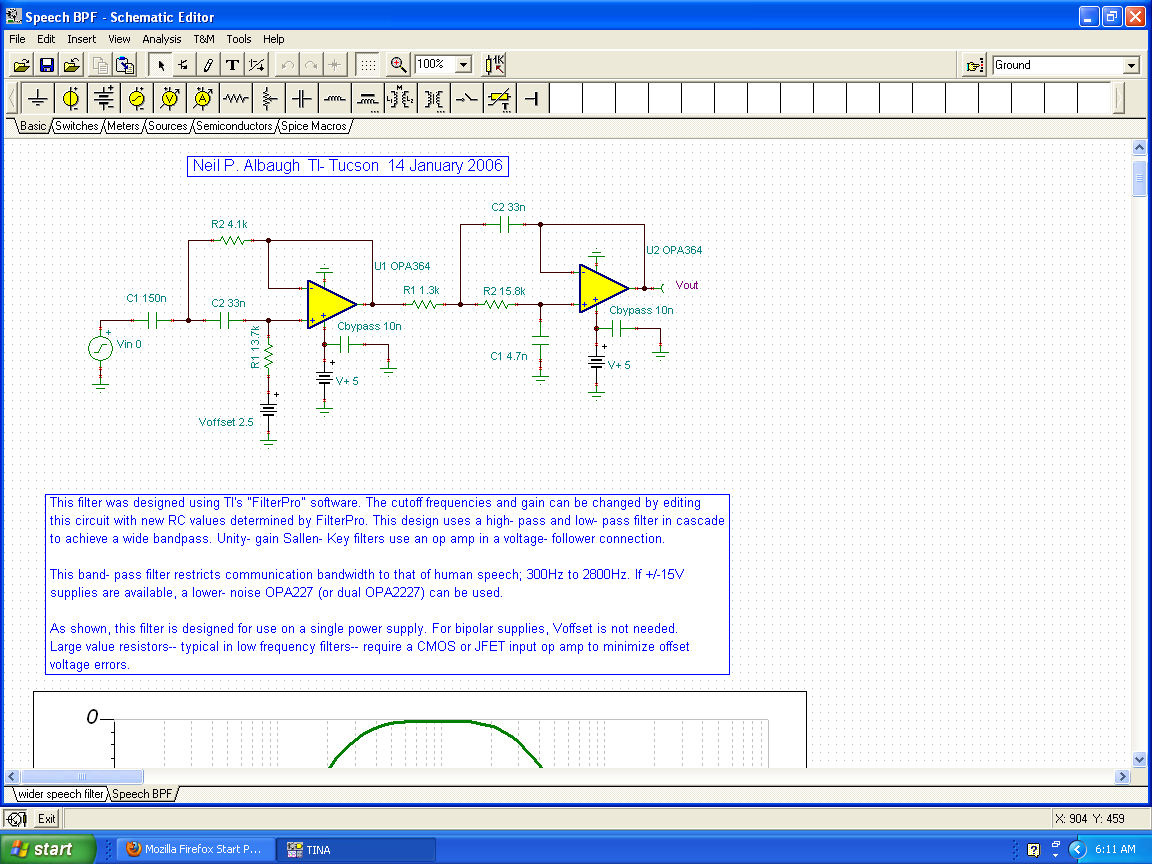The height and width of the screenshot is (864, 1152).
Task: Insert a resistor component
Action: click(x=236, y=98)
